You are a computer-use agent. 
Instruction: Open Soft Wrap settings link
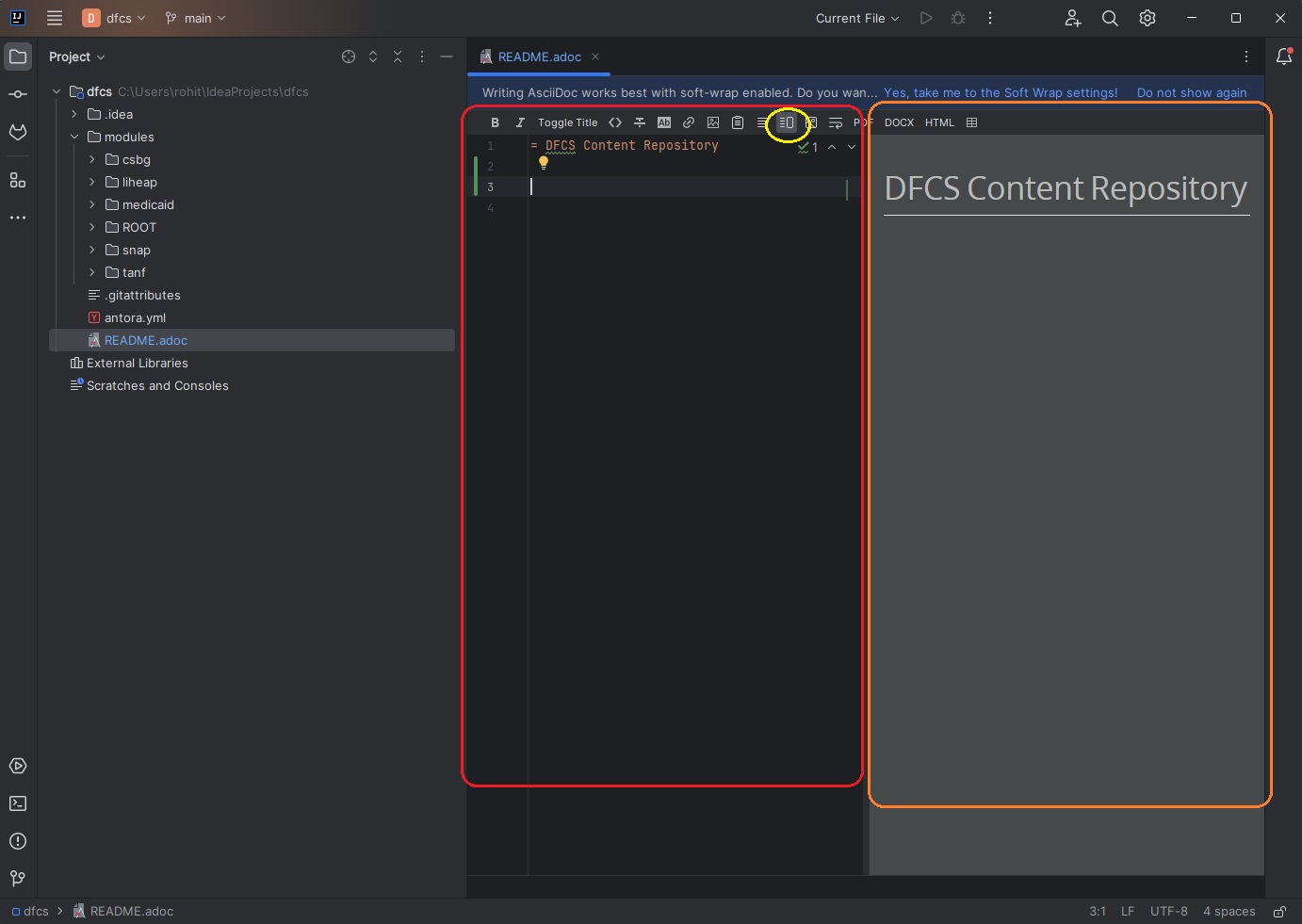tap(1001, 92)
